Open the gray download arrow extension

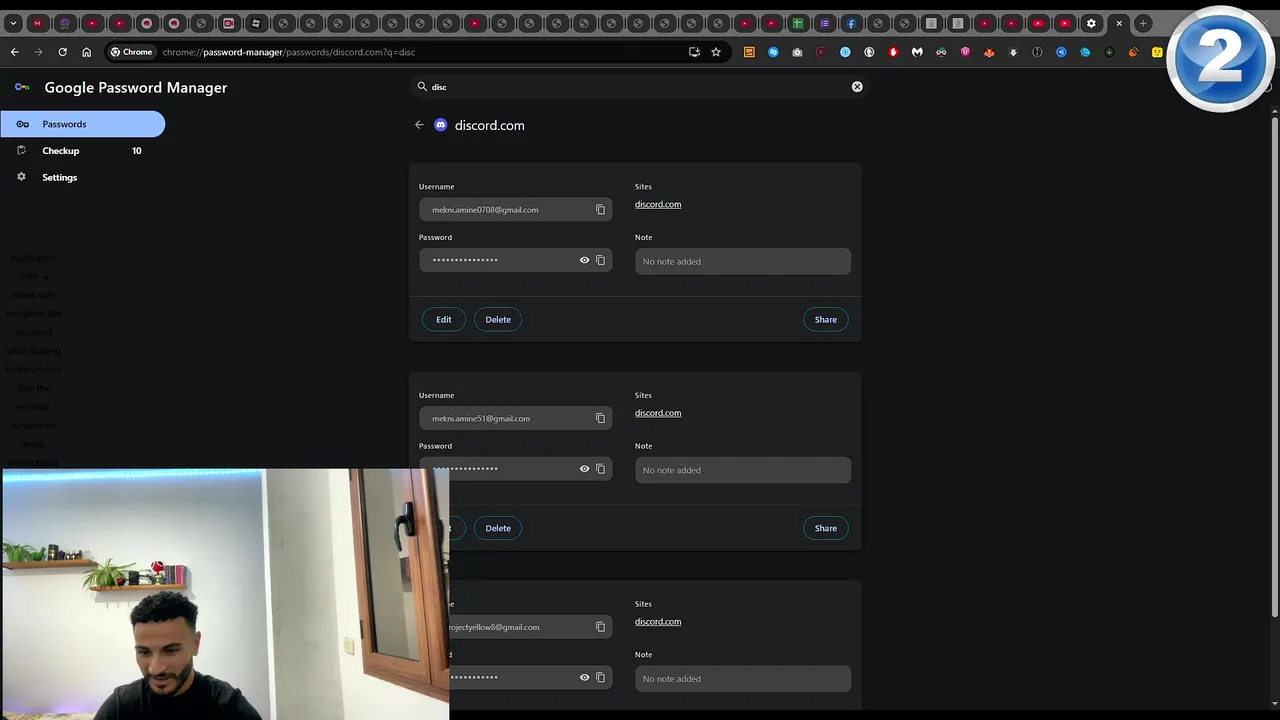pyautogui.click(x=1013, y=52)
